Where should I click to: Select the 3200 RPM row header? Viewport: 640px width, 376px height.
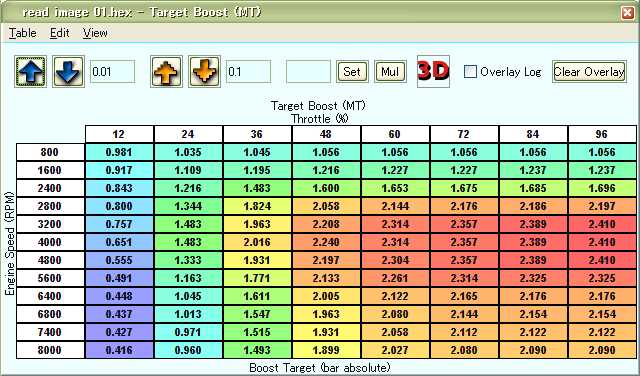tap(50, 224)
